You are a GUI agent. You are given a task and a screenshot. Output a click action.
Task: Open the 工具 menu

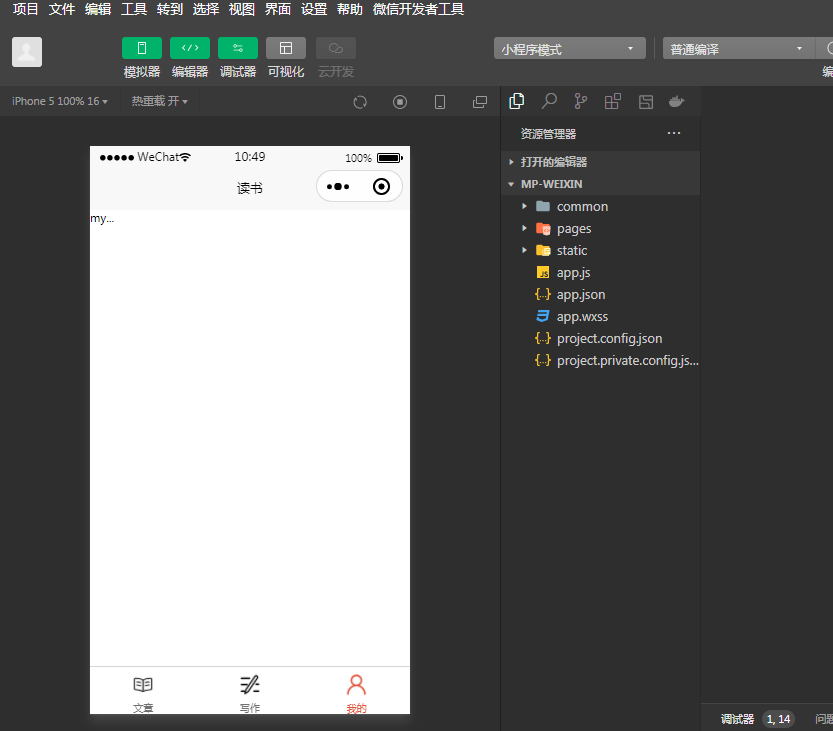click(x=134, y=9)
